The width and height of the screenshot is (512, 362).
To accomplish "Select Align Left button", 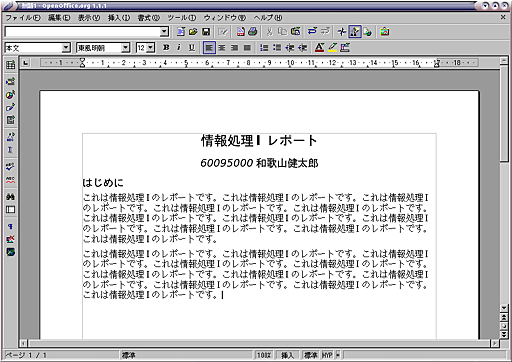I will click(209, 48).
